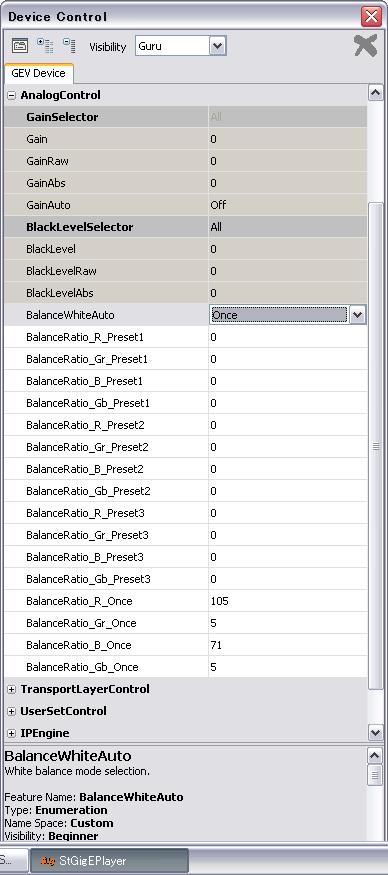
Task: Click the BalanceRatio_R_Once value 105
Action: point(220,601)
